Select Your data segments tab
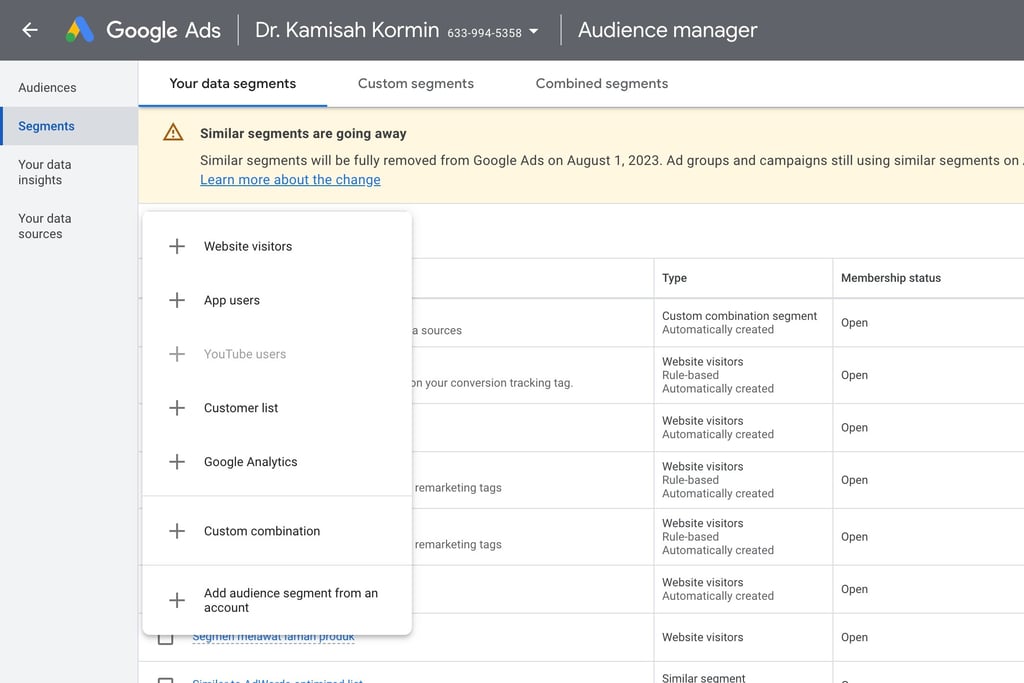The image size is (1024, 683). tap(233, 83)
